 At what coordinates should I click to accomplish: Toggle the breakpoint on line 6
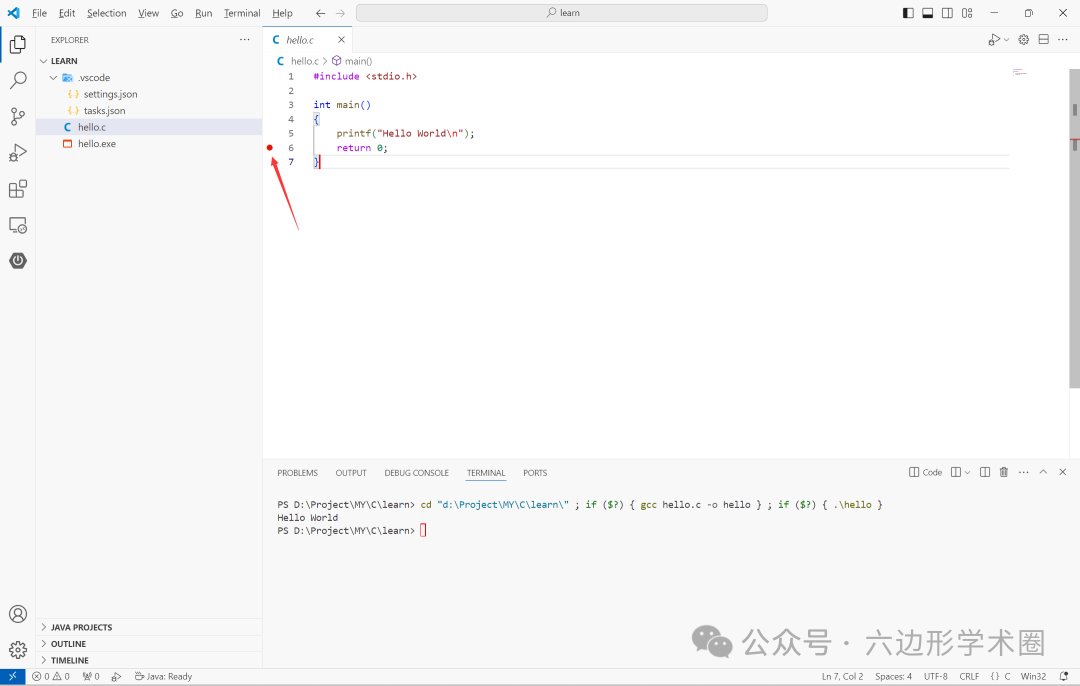(269, 147)
